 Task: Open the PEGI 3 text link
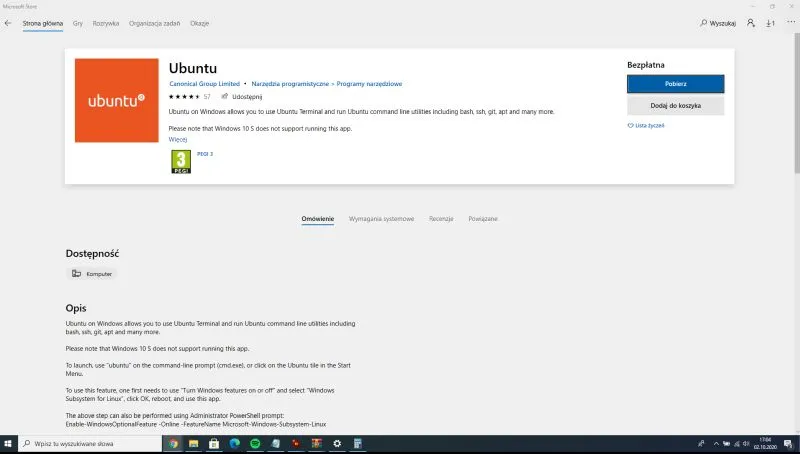pyautogui.click(x=205, y=154)
